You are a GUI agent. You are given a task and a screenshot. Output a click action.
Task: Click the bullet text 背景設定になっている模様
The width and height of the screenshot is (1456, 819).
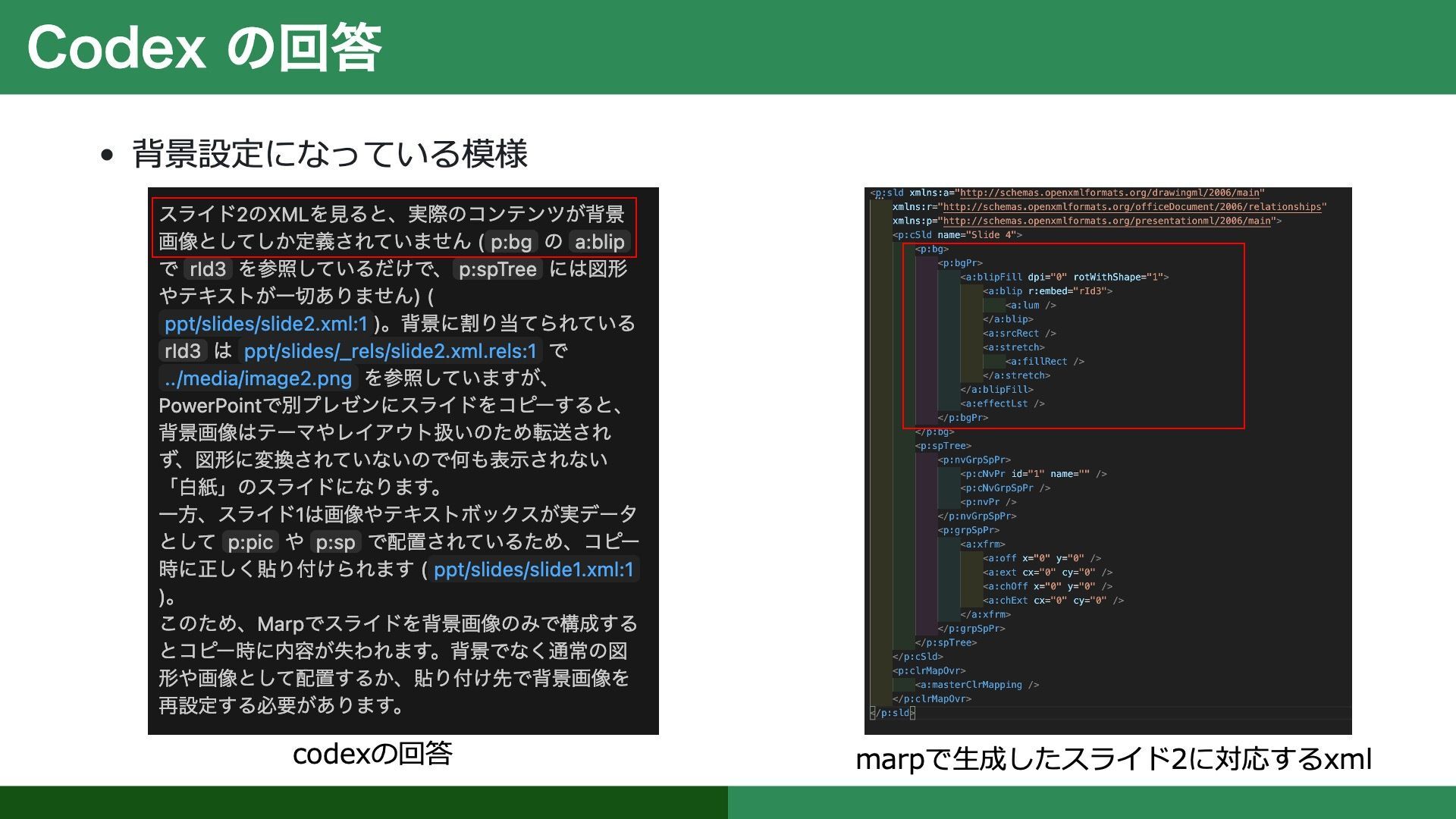tap(329, 154)
